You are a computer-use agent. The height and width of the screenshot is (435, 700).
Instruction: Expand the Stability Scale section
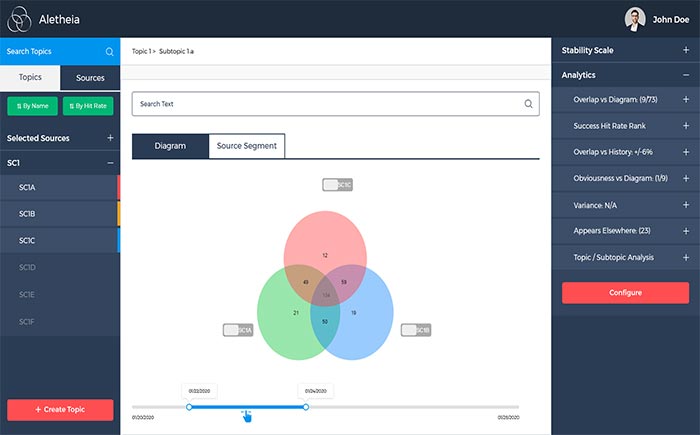click(x=685, y=49)
